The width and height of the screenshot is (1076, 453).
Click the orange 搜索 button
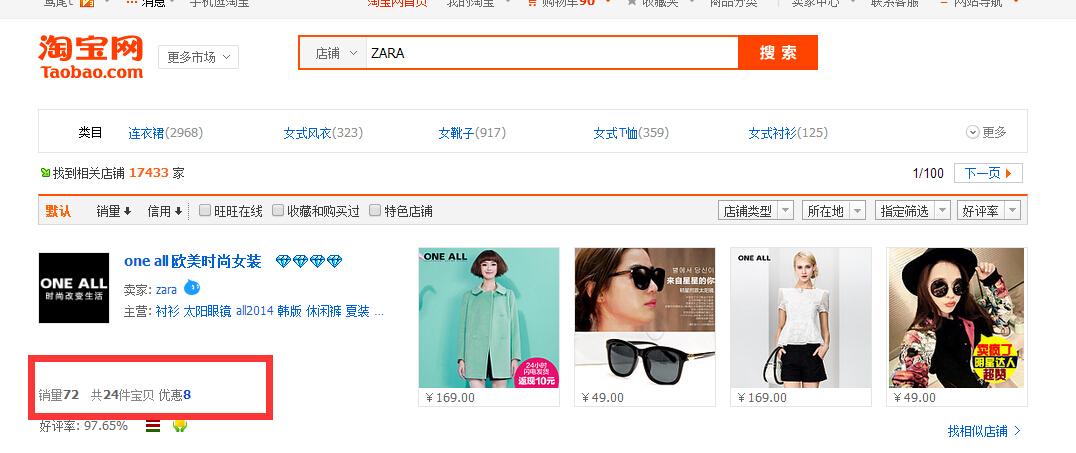point(777,53)
